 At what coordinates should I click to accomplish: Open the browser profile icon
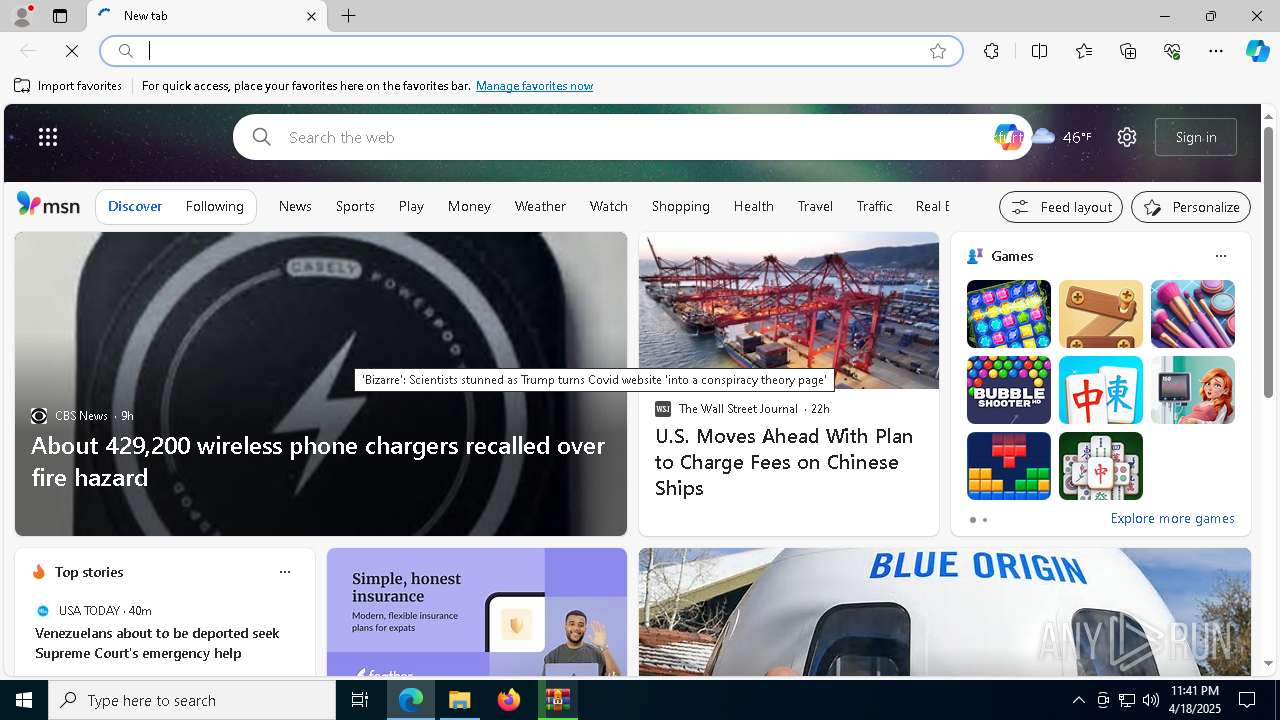[x=21, y=16]
